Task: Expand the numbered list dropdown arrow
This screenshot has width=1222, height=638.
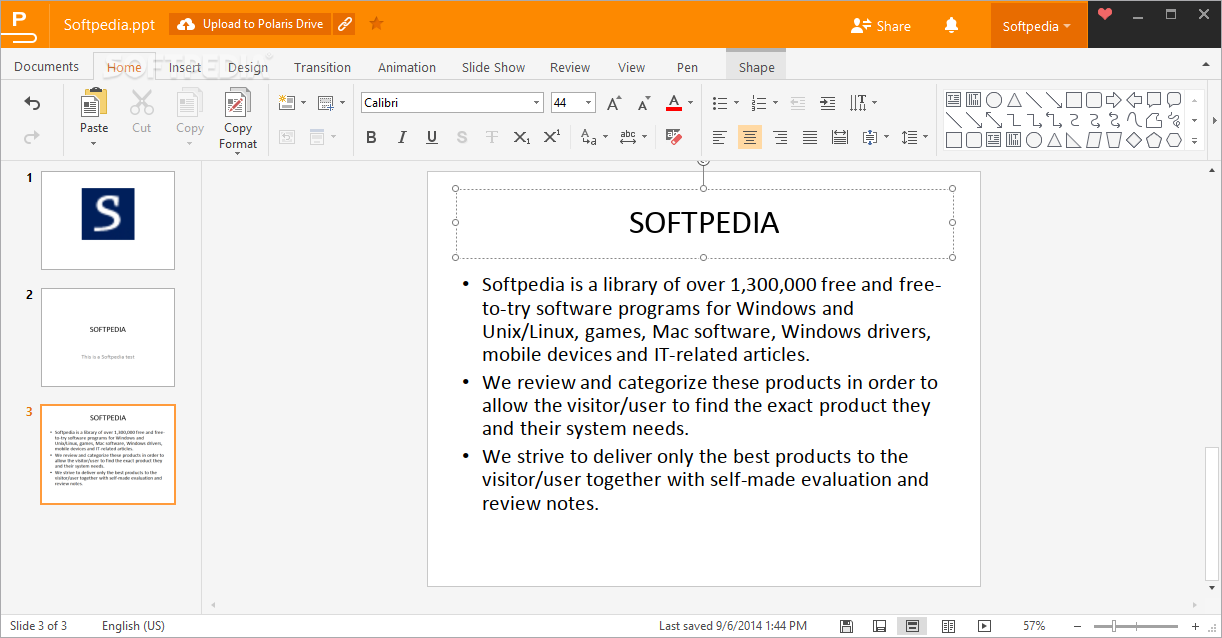Action: coord(775,103)
